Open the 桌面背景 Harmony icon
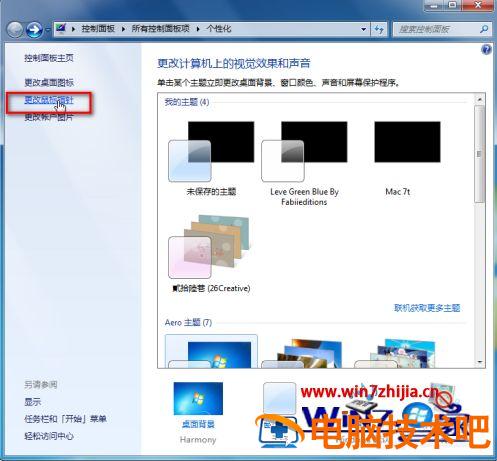Image resolution: width=497 pixels, height=461 pixels. (x=198, y=412)
